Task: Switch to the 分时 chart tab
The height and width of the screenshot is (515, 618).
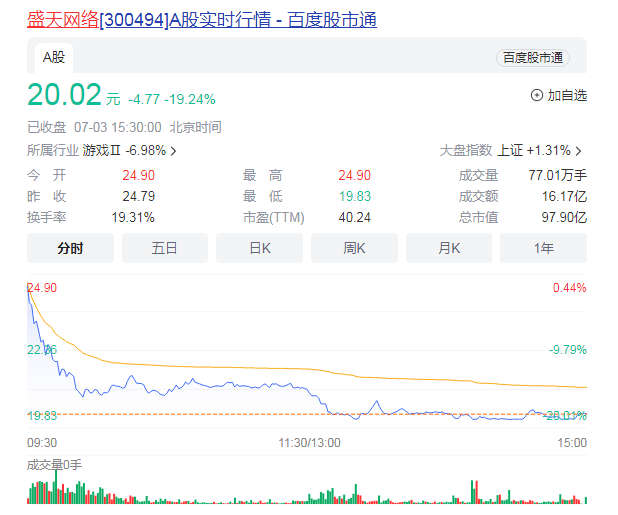Action: (70, 247)
